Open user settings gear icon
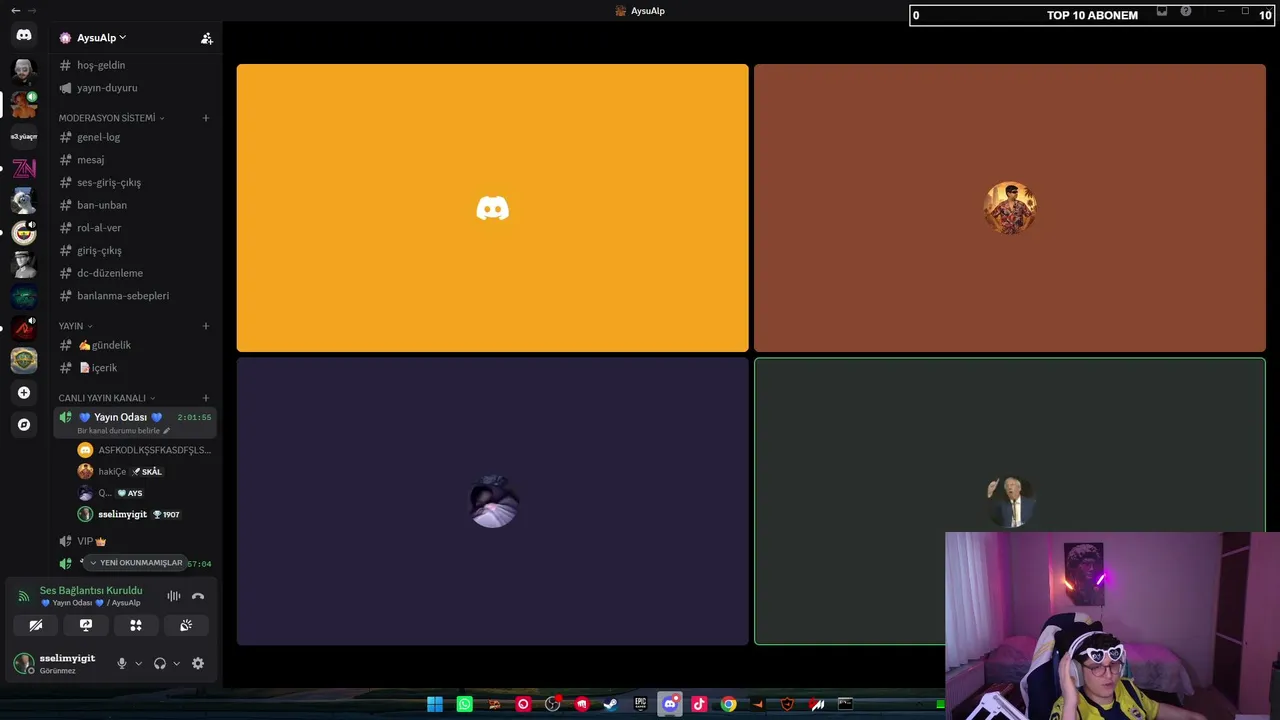The height and width of the screenshot is (720, 1280). [x=198, y=663]
